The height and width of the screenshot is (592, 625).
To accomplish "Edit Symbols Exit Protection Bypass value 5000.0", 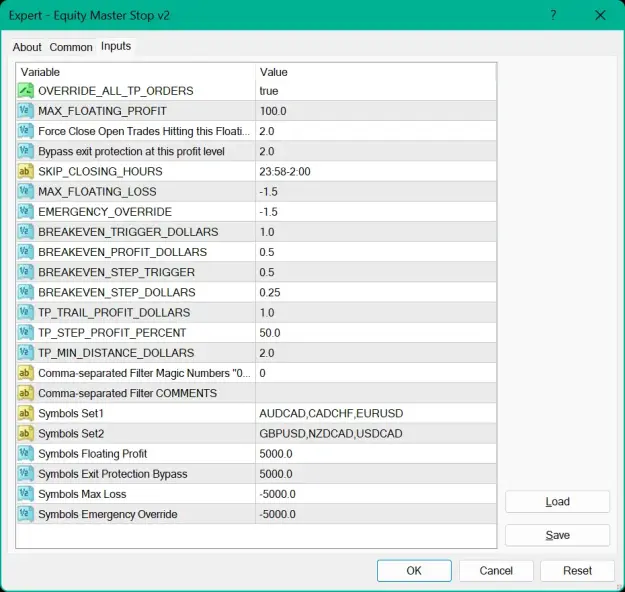I will point(376,474).
